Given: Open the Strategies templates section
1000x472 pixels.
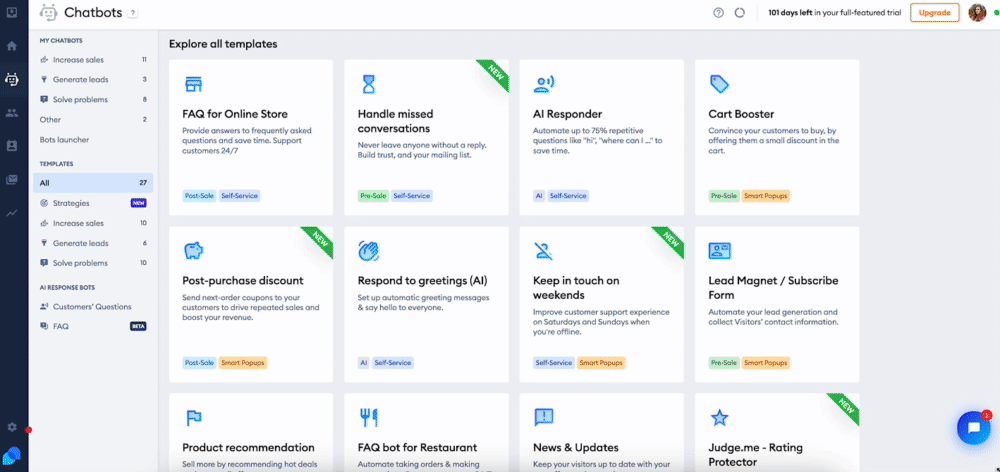Looking at the screenshot, I should click(x=93, y=203).
